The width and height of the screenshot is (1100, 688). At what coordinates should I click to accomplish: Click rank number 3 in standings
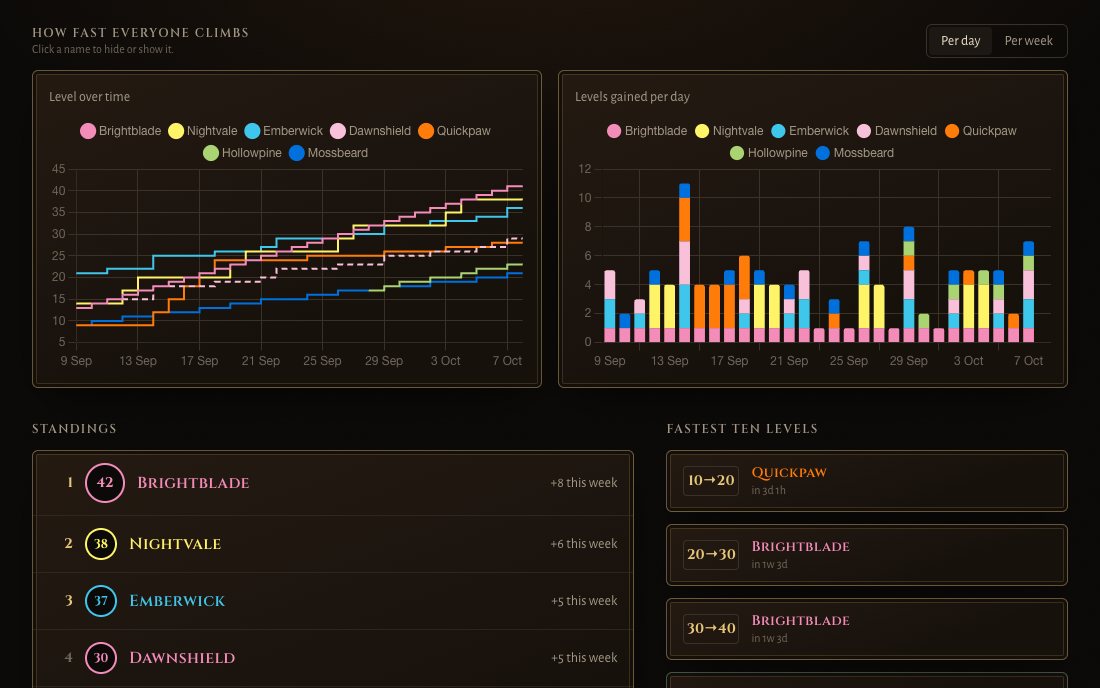point(69,601)
